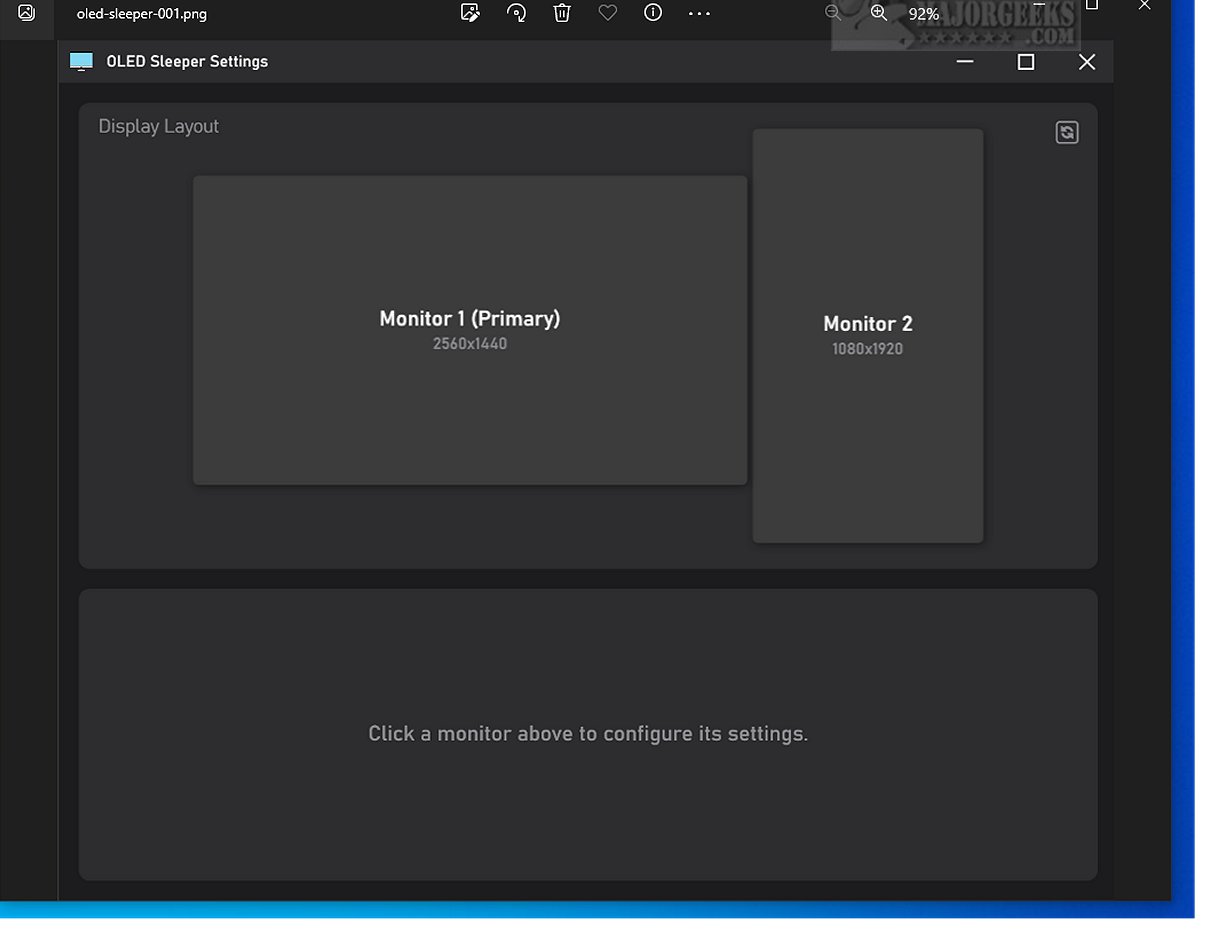The image size is (1205, 935).
Task: Minimize the OLED Sleeper Settings window
Action: (965, 62)
